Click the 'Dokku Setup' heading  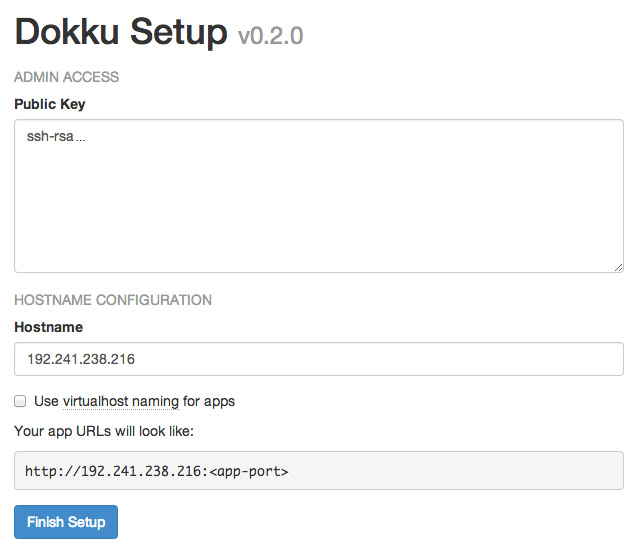coord(120,32)
